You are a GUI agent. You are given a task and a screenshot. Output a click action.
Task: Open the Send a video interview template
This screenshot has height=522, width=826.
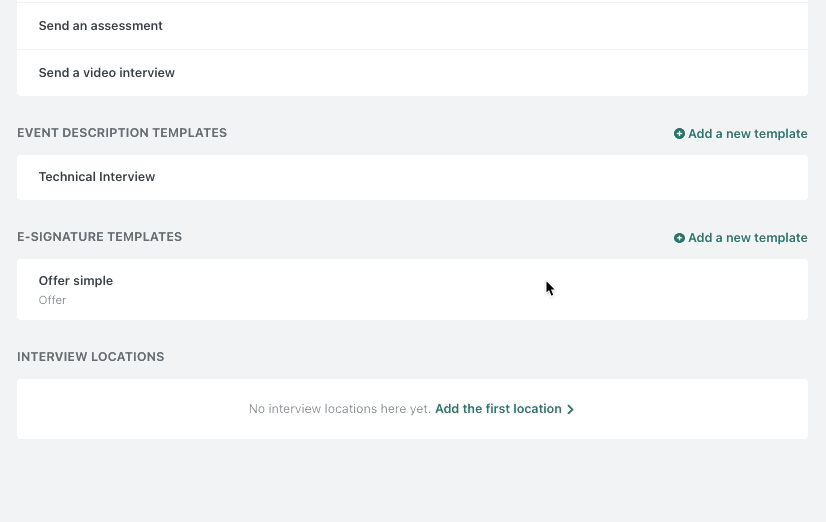click(x=107, y=73)
